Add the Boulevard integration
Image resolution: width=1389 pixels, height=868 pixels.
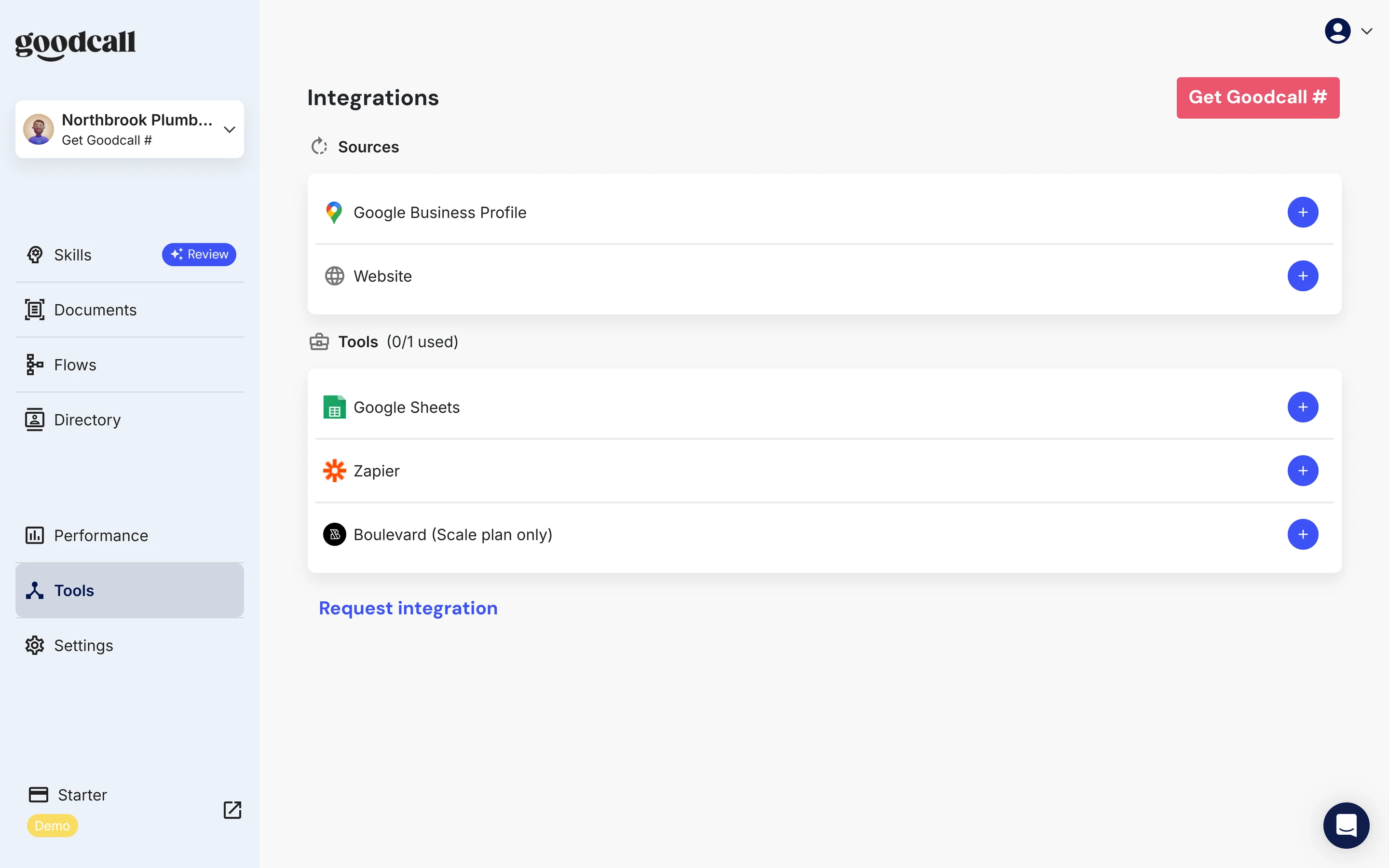coord(1302,534)
